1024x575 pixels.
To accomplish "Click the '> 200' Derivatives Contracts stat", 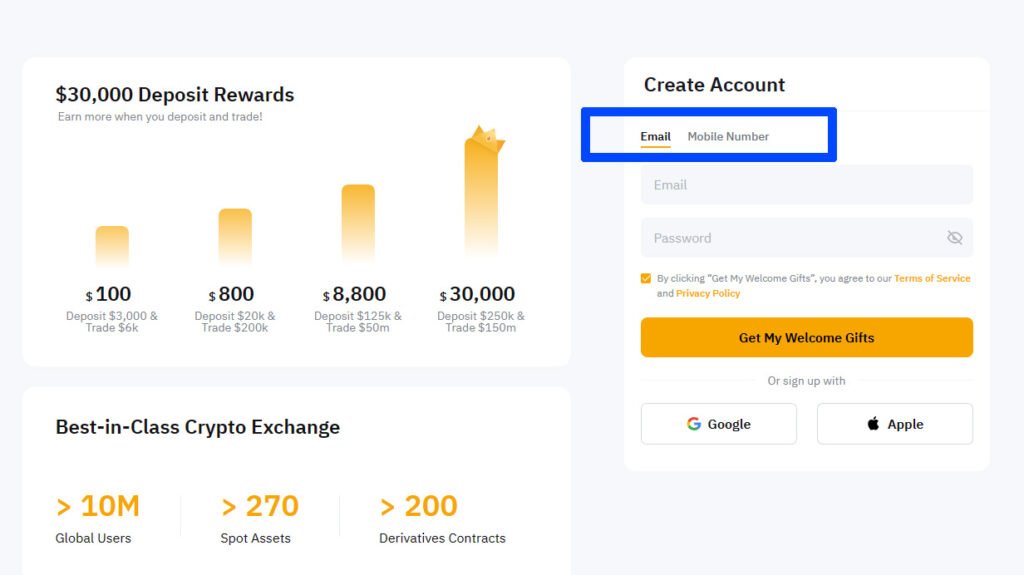I will (419, 506).
